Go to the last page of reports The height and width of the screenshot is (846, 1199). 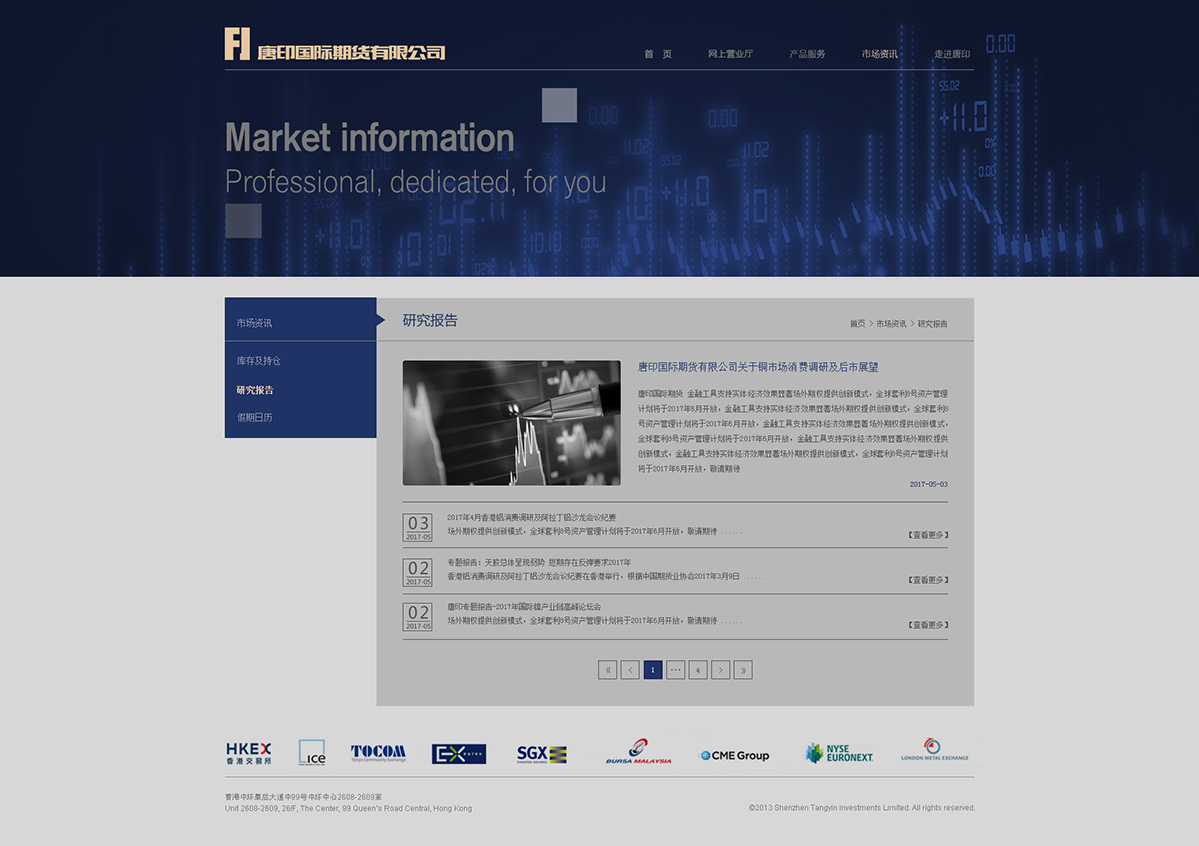743,670
